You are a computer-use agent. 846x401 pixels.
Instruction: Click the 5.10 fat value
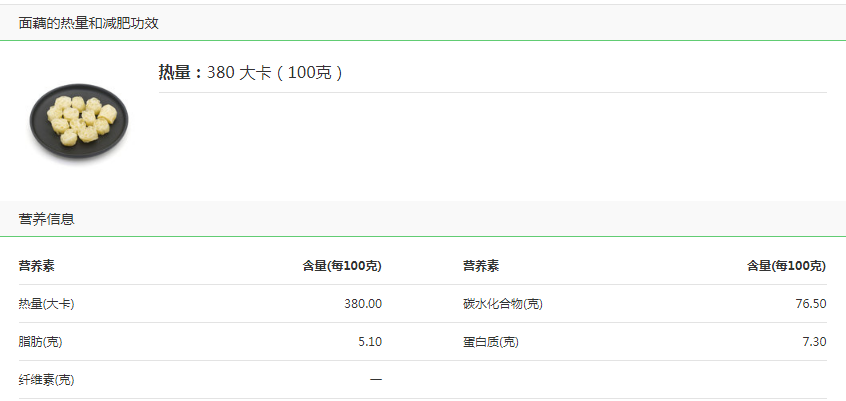(x=370, y=342)
